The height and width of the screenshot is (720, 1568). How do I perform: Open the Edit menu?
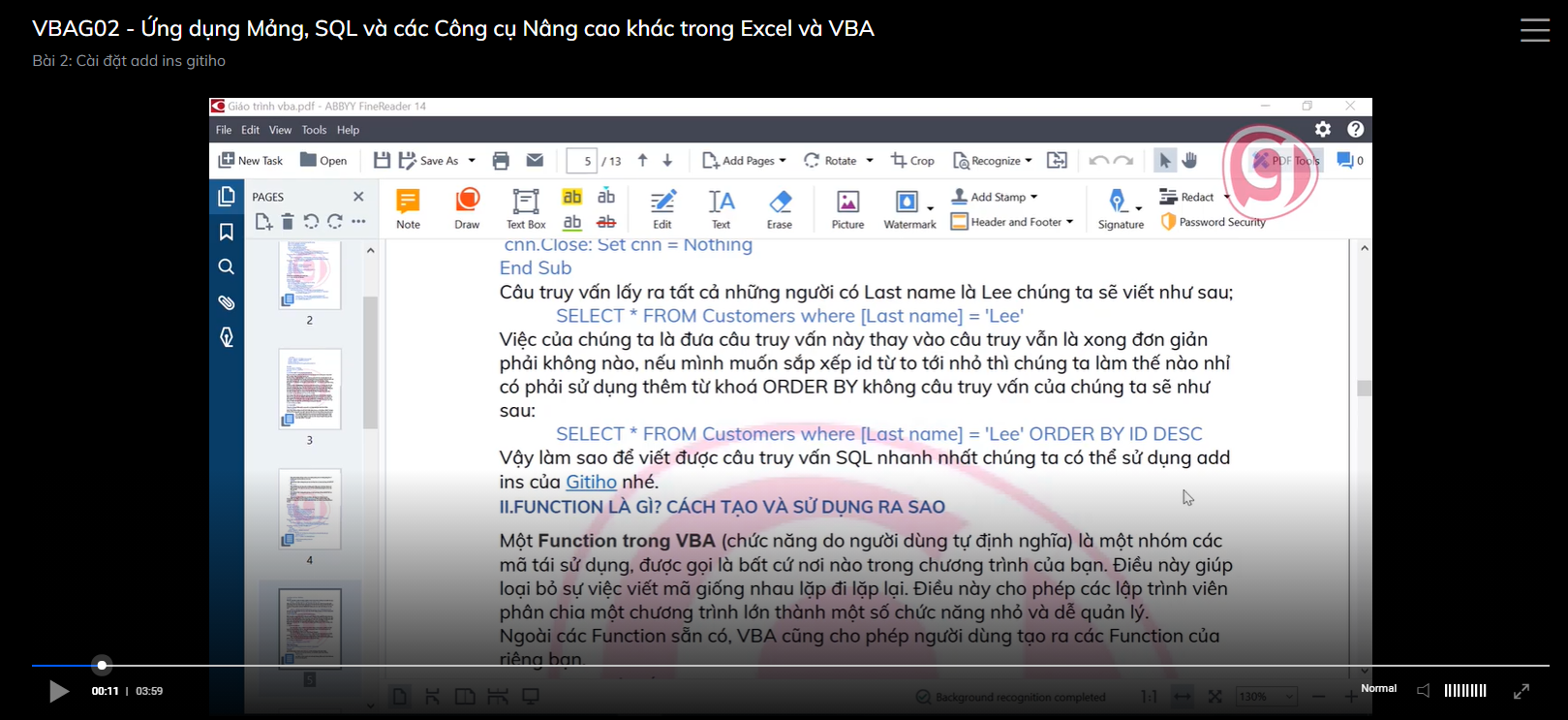click(250, 130)
